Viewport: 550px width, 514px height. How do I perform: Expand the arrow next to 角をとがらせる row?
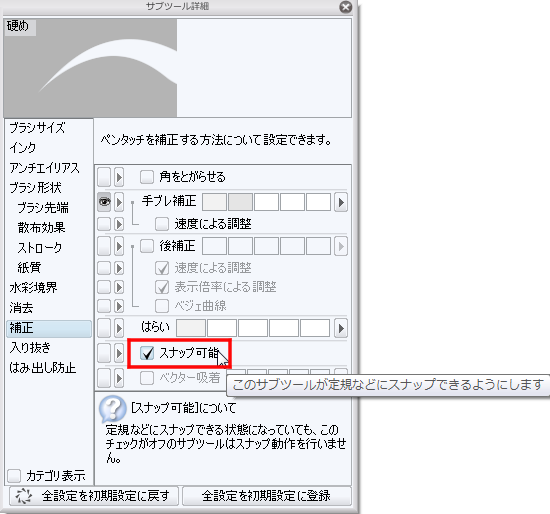[119, 177]
